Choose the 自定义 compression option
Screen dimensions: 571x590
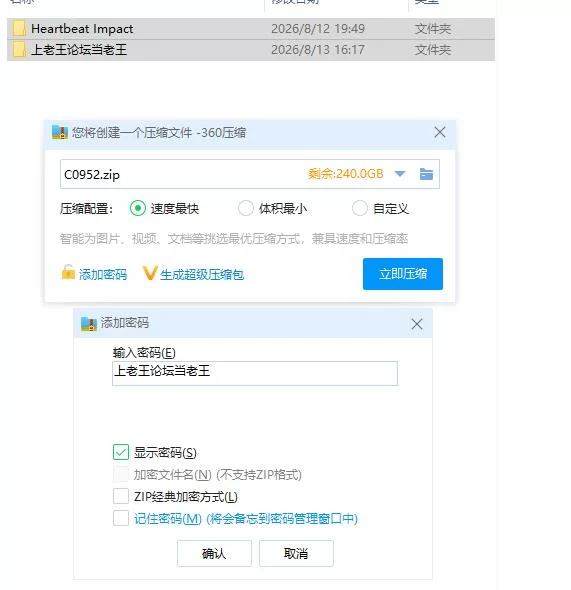360,208
